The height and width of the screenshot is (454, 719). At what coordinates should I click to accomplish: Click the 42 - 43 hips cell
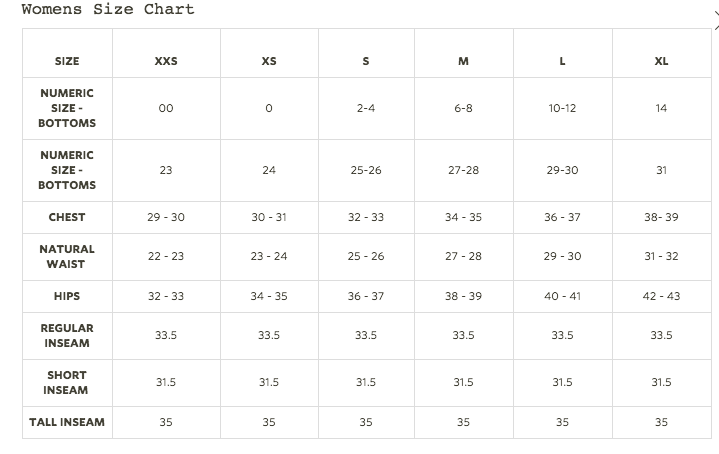point(661,296)
